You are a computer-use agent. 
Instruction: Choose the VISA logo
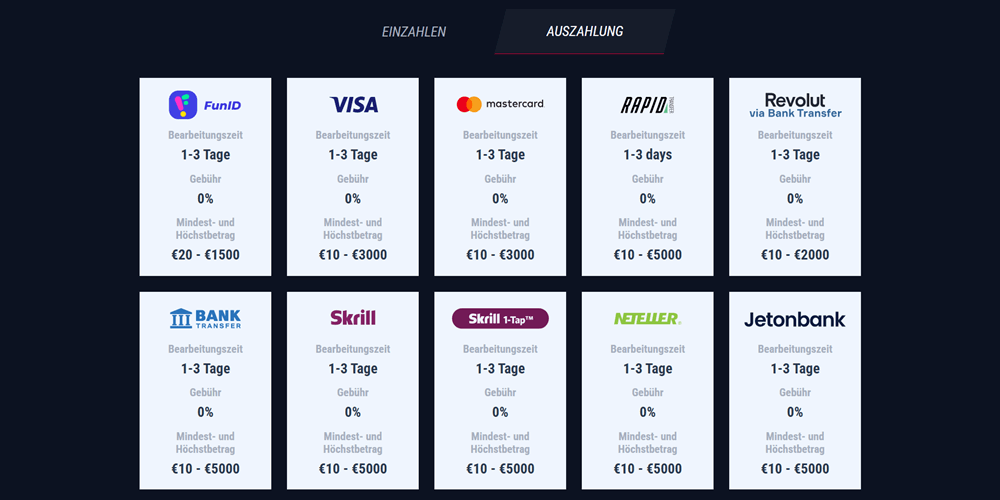pos(353,105)
